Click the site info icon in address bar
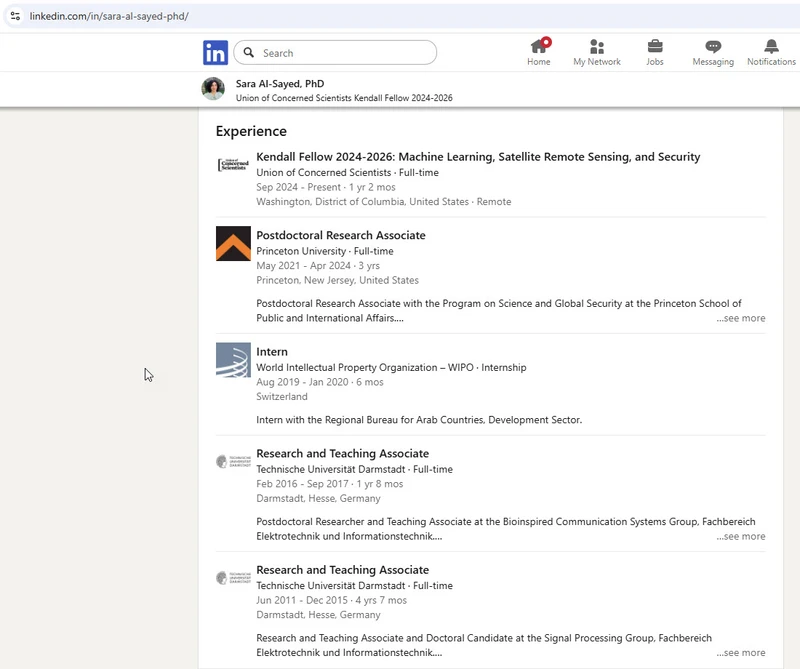Screen dimensions: 800x669 click(15, 16)
